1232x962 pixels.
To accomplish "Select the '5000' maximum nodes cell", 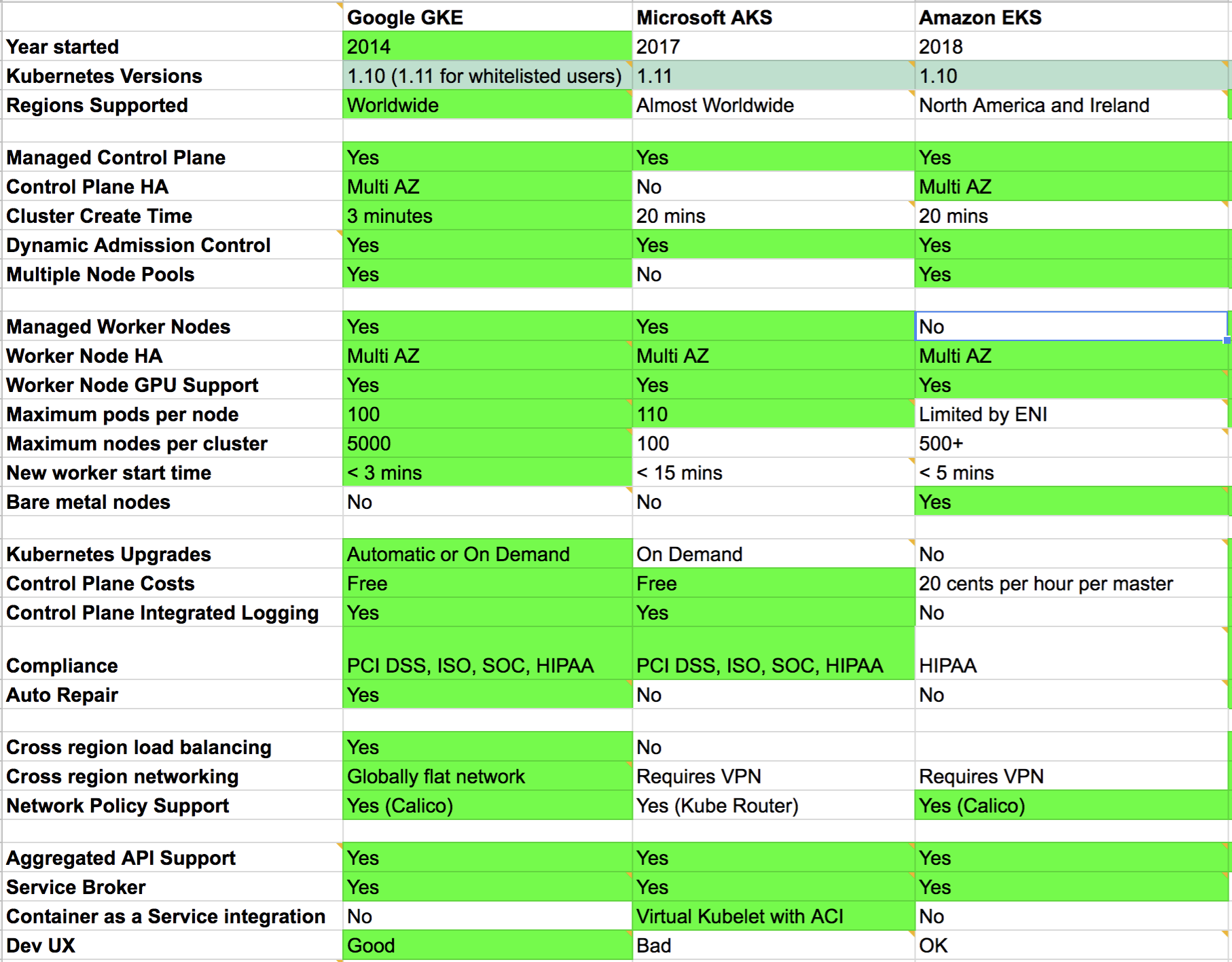I will [x=487, y=443].
